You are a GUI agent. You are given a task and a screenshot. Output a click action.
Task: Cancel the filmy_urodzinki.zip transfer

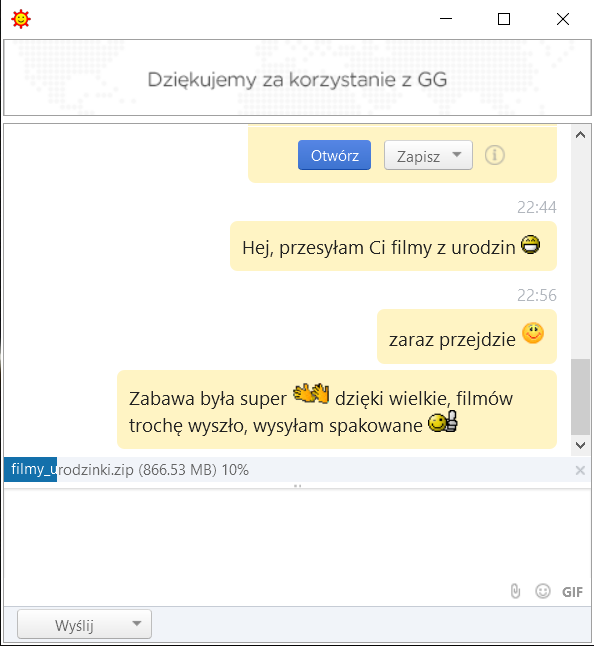click(580, 470)
